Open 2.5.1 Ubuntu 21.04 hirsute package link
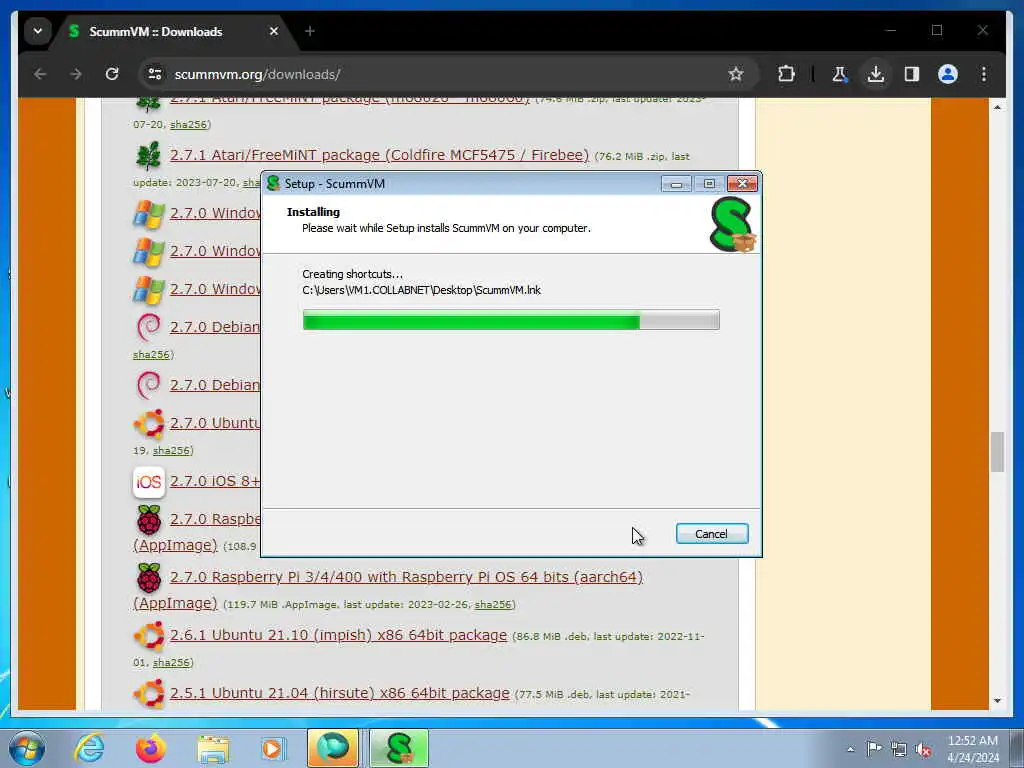This screenshot has width=1024, height=768. (x=340, y=694)
